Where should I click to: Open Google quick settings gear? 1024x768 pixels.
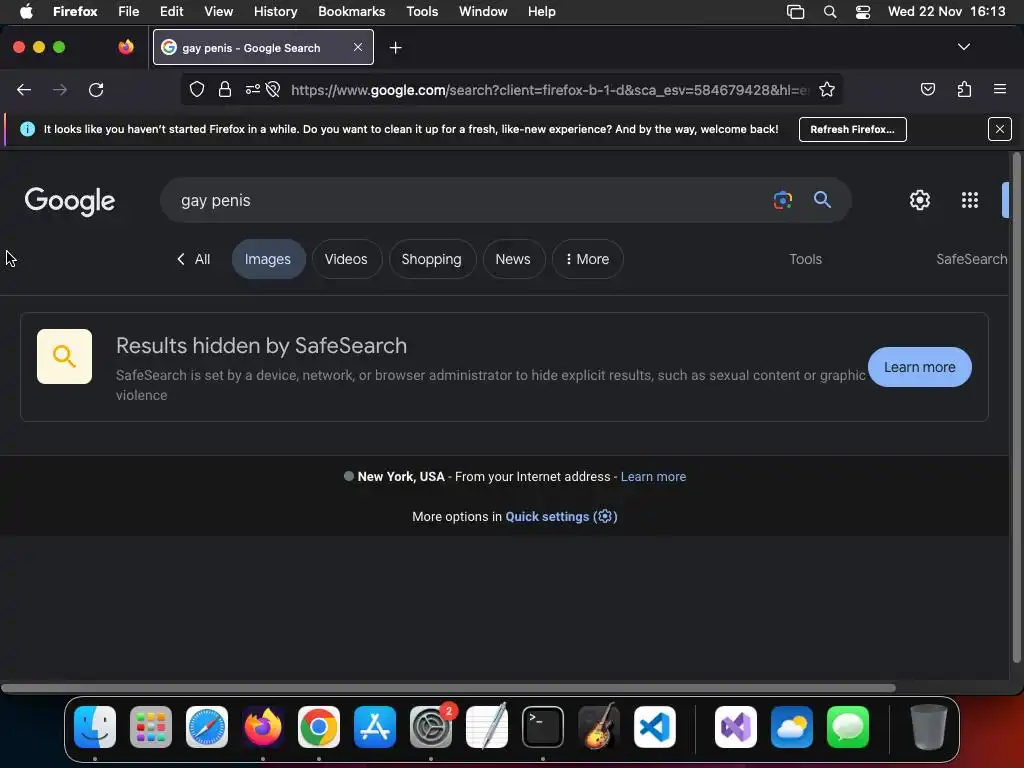[920, 200]
